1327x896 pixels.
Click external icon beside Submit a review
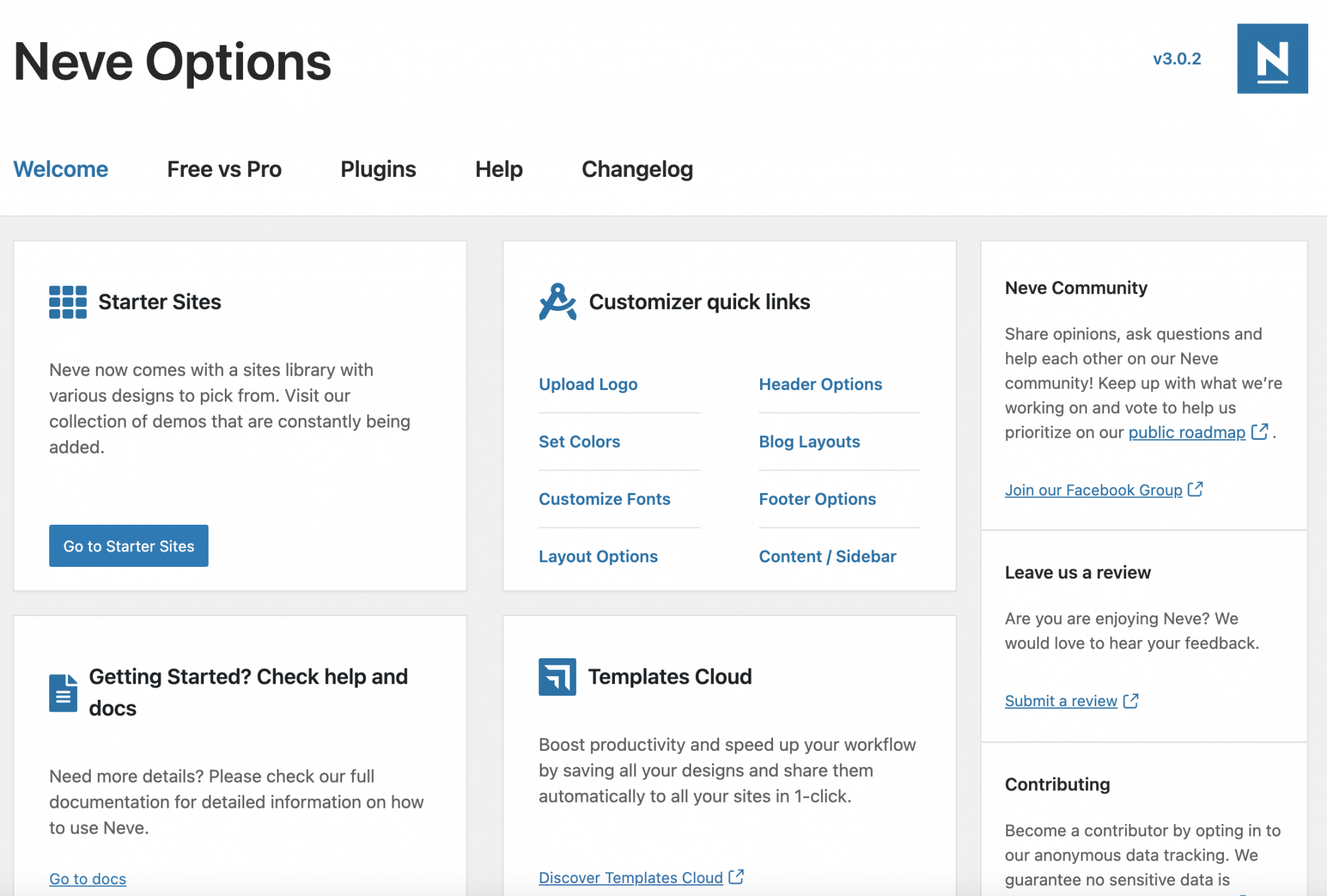(1131, 700)
